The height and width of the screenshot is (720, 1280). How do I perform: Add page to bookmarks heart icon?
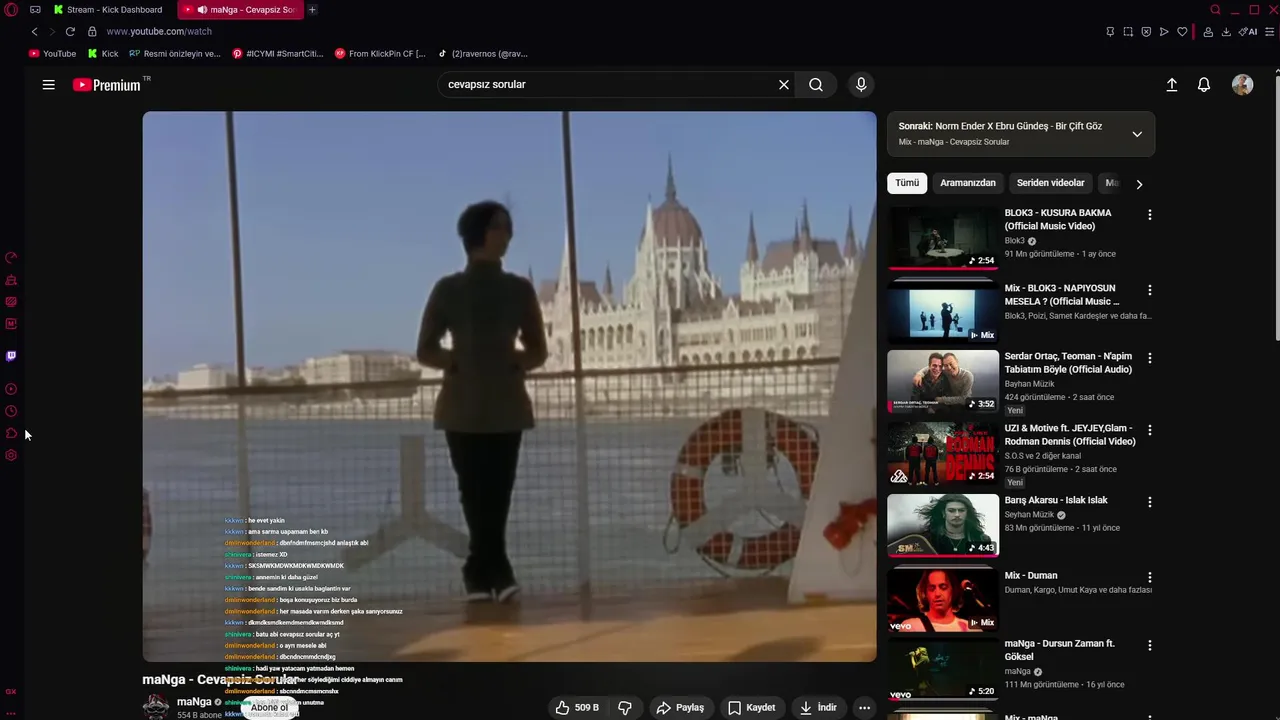pos(1182,31)
